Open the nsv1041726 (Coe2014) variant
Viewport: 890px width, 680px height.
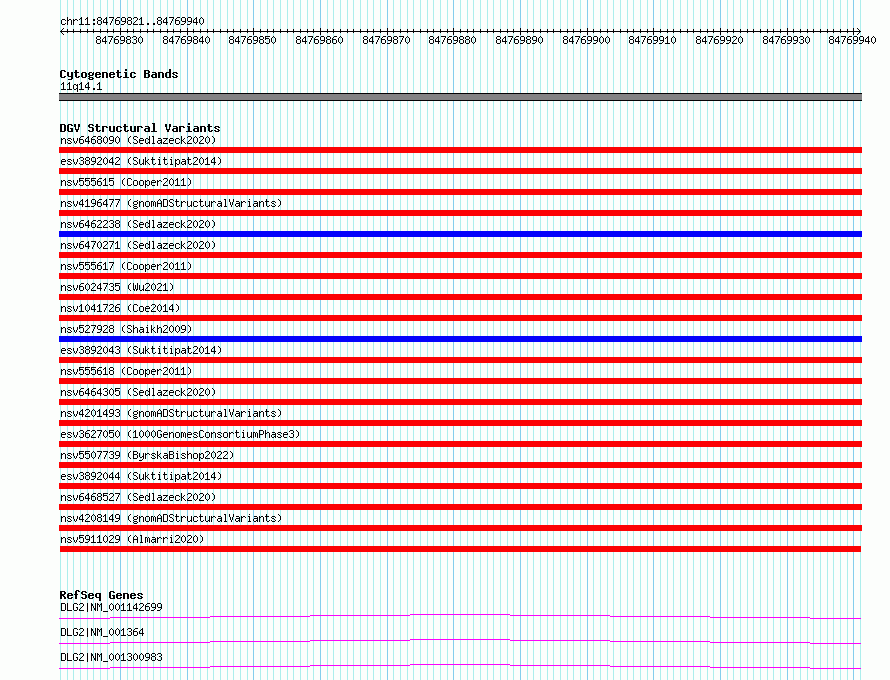coord(120,308)
